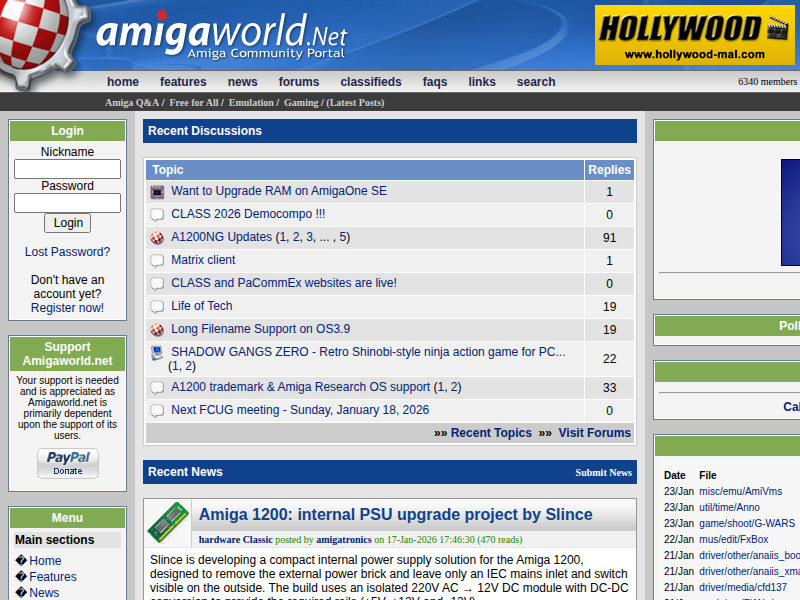Open the Hollywood banner advertisement
The width and height of the screenshot is (800, 600).
(694, 35)
